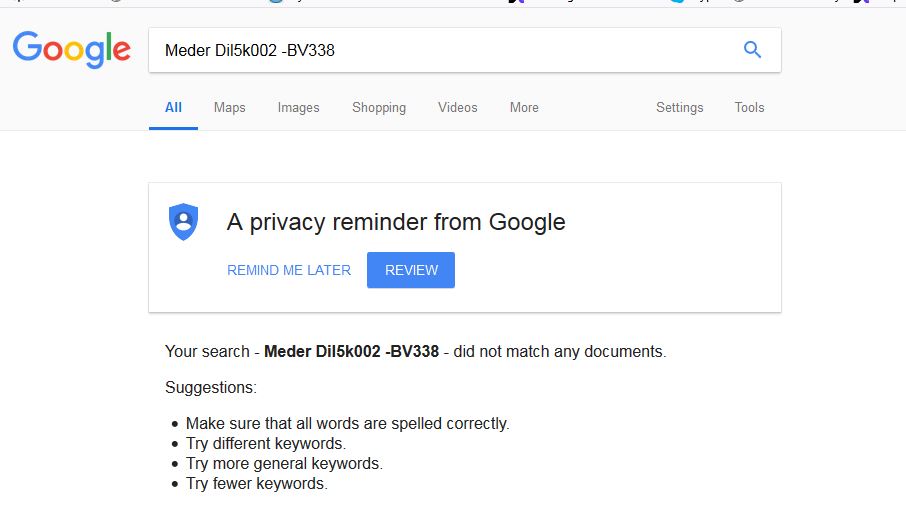Image resolution: width=906 pixels, height=531 pixels.
Task: Click the blue privacy shield icon
Action: (x=183, y=221)
